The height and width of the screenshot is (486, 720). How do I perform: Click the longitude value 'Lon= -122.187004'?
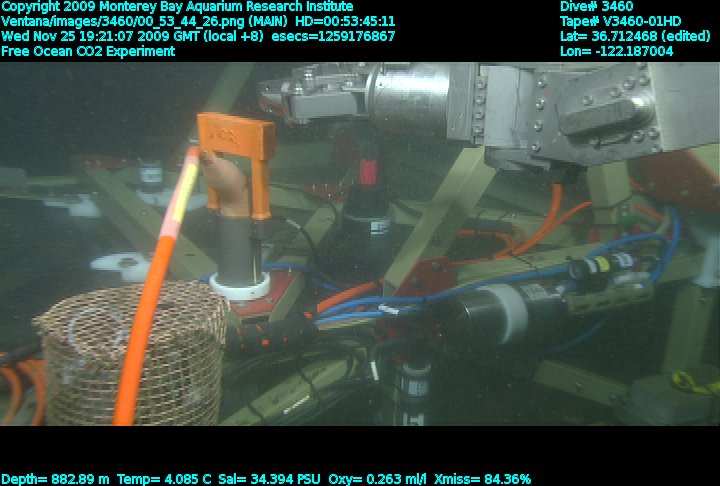coord(616,51)
